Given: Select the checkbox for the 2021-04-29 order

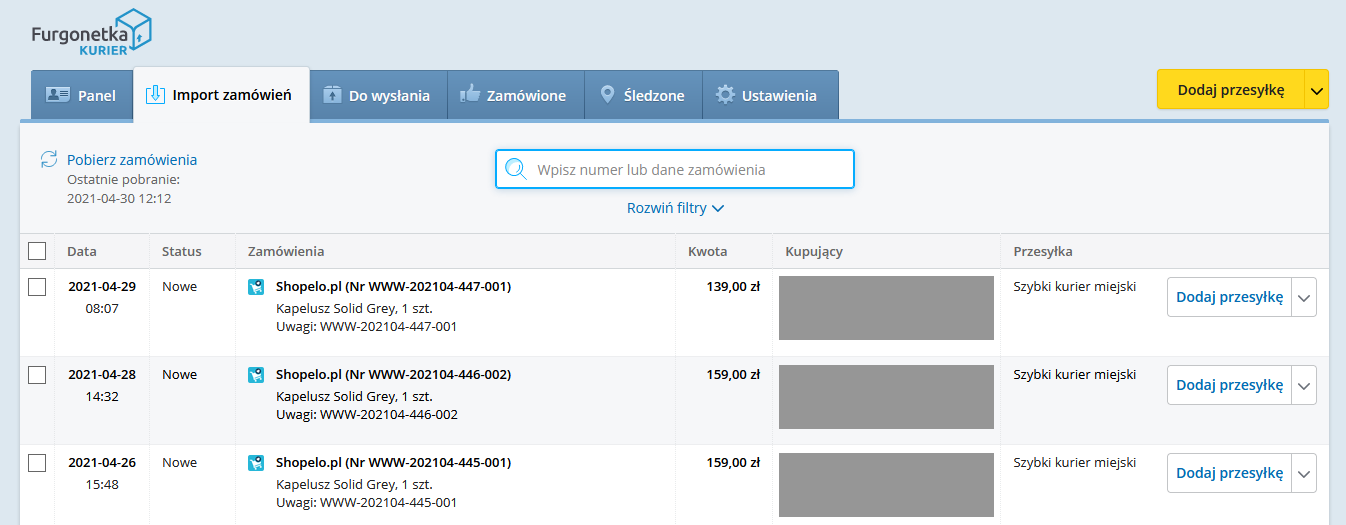Looking at the screenshot, I should click(x=37, y=287).
